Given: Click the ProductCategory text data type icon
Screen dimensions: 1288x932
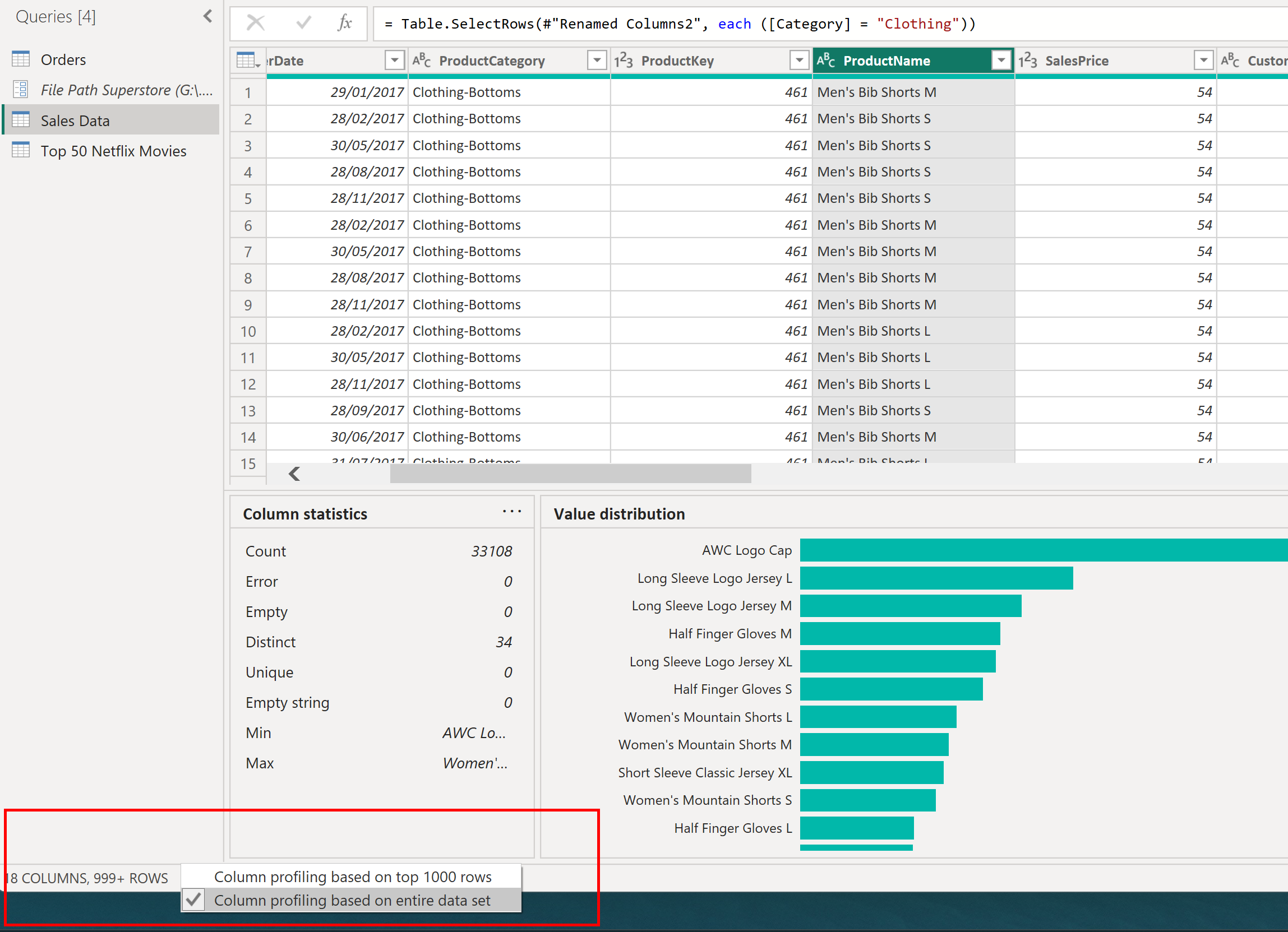Looking at the screenshot, I should click(x=421, y=60).
